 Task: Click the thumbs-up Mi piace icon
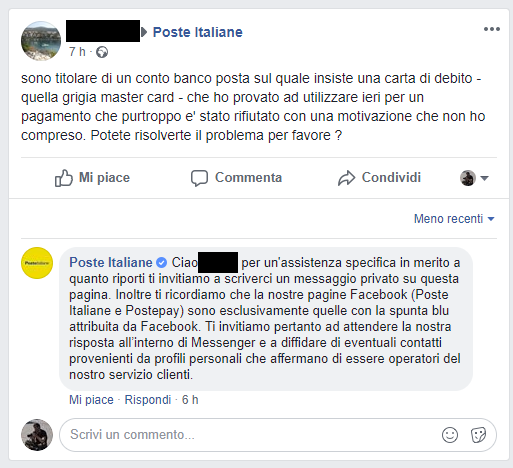[63, 178]
